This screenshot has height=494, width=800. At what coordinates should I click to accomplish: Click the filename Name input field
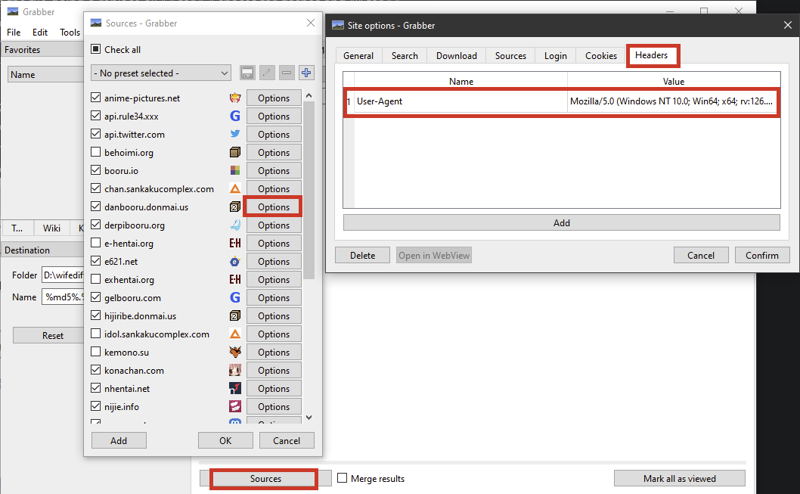(62, 297)
